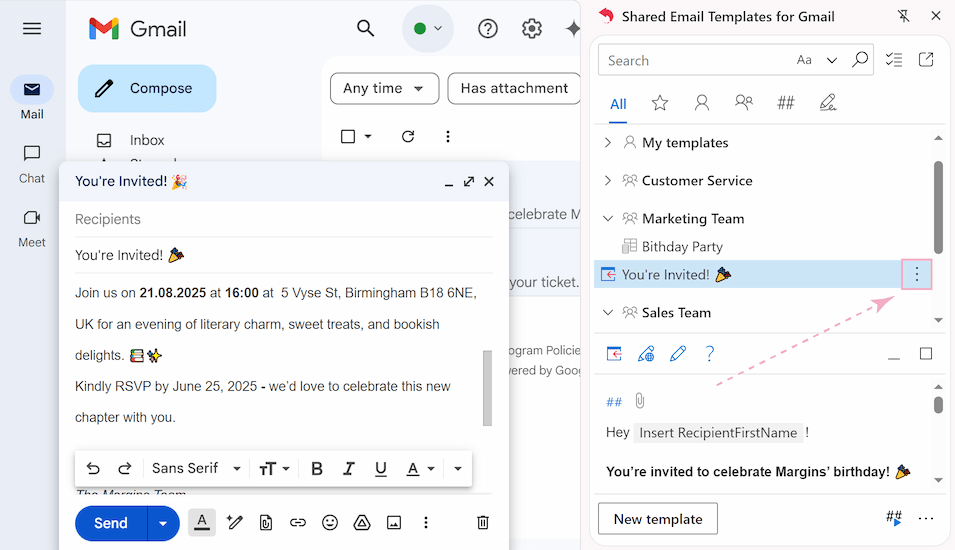Click the Gmail search magnifier icon

pyautogui.click(x=365, y=28)
